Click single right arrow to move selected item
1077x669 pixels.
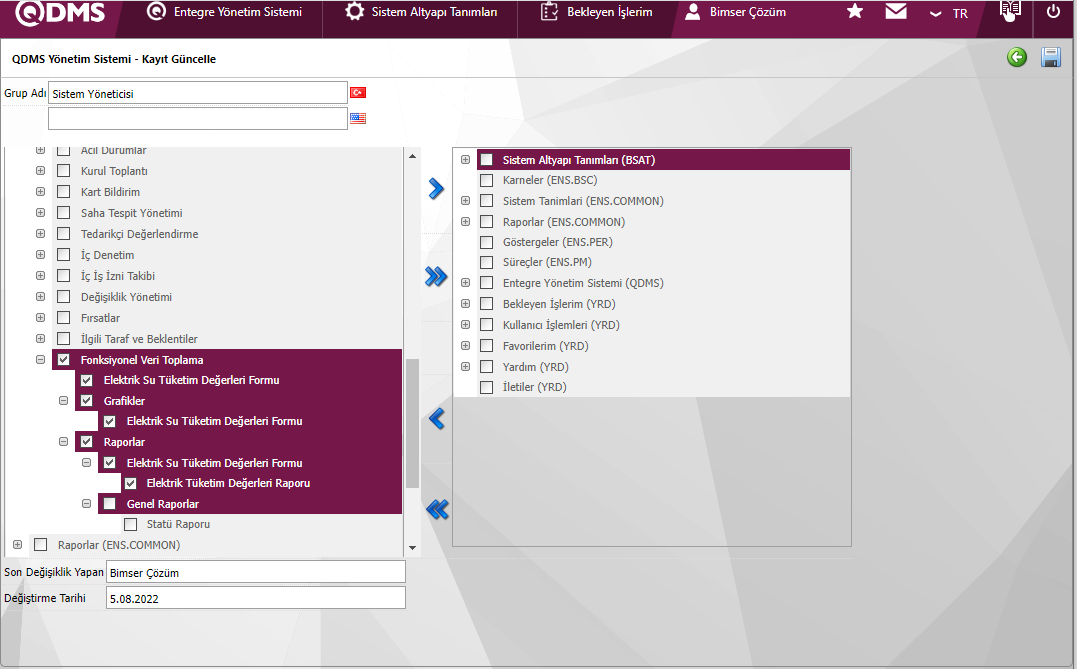[x=436, y=189]
